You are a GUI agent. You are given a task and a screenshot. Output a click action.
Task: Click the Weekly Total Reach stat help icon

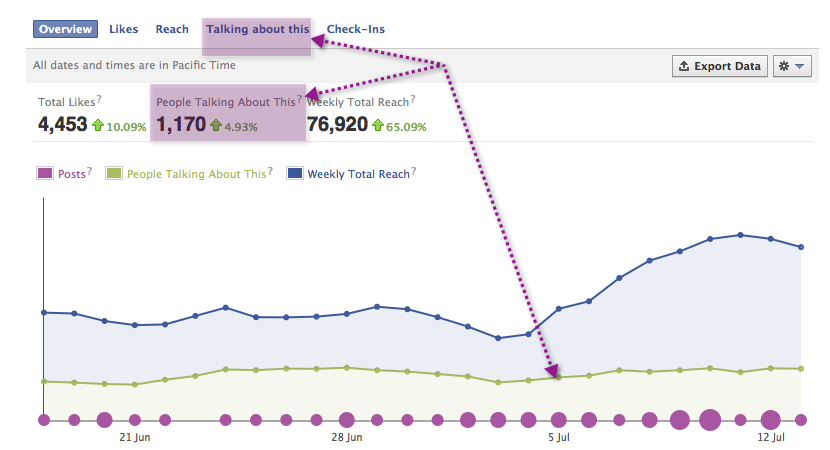[413, 99]
